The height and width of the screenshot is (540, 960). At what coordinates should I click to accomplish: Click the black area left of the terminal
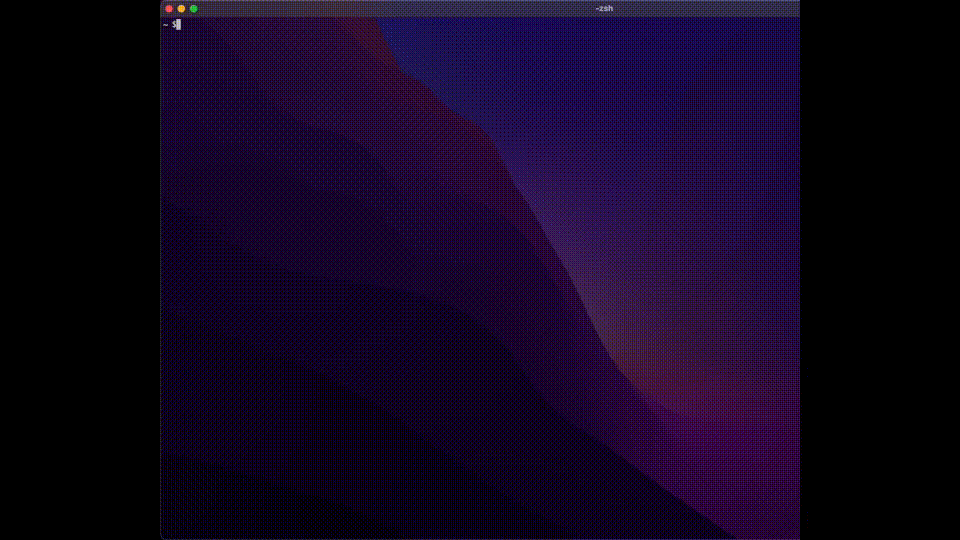[x=80, y=270]
